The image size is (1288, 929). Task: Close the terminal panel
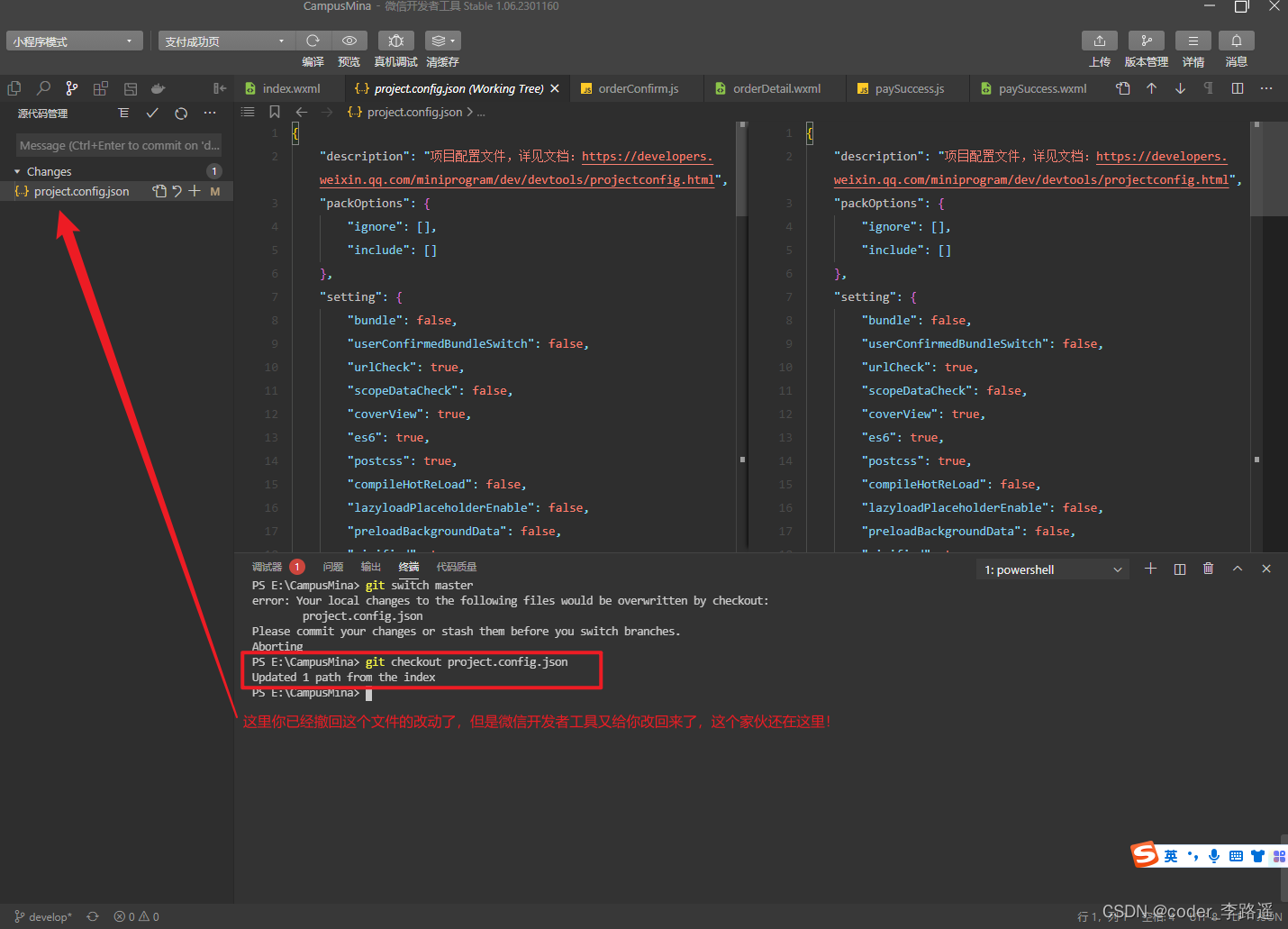pos(1266,569)
